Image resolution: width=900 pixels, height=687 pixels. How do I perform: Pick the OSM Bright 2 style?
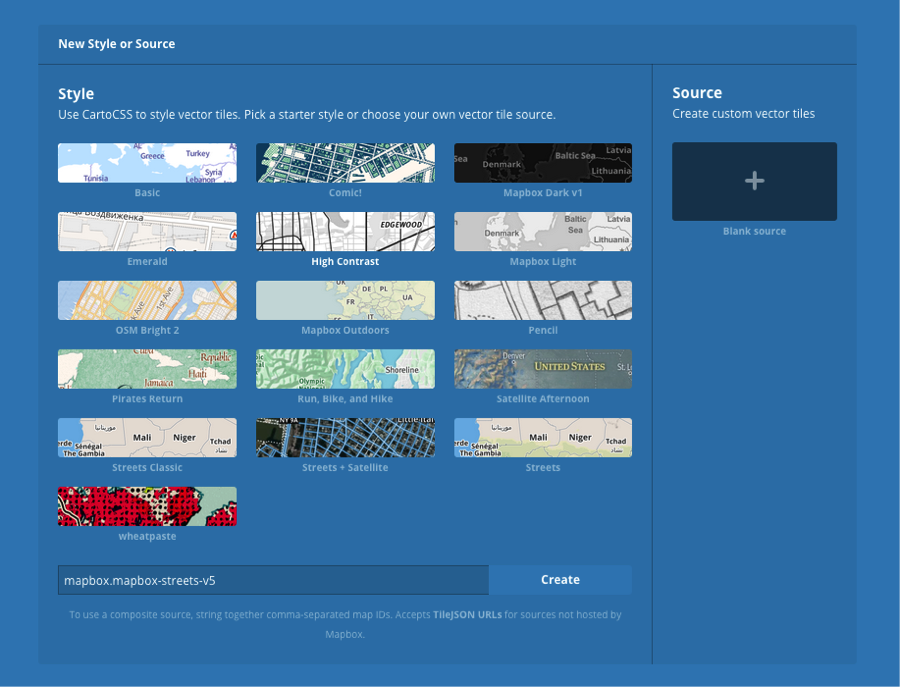point(147,300)
